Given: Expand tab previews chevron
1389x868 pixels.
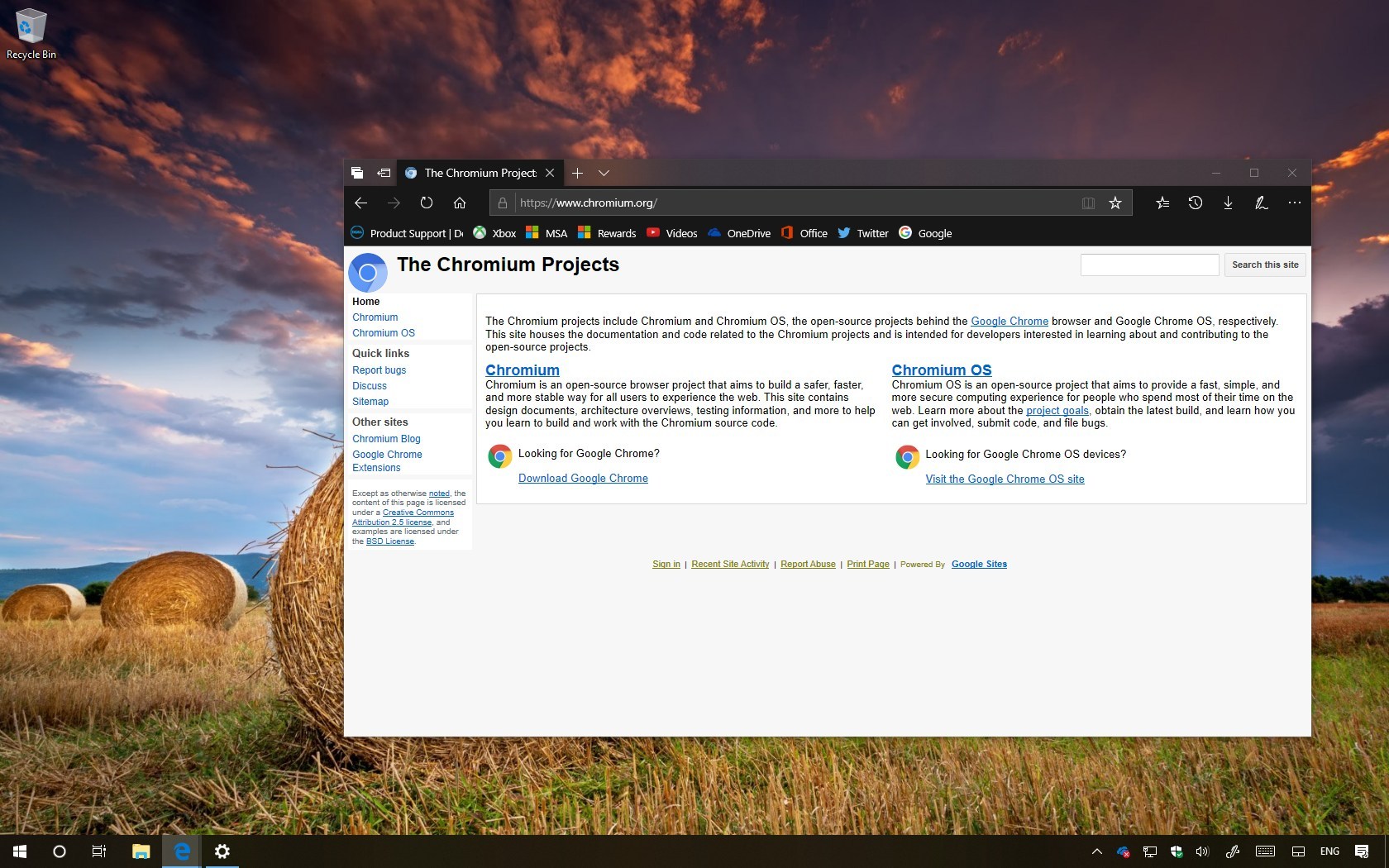Looking at the screenshot, I should (x=604, y=173).
